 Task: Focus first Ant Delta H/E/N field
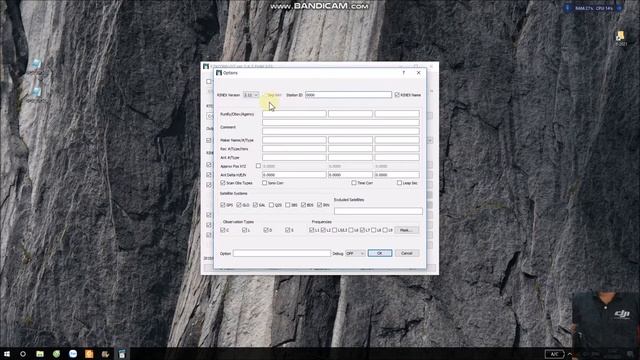(x=294, y=175)
